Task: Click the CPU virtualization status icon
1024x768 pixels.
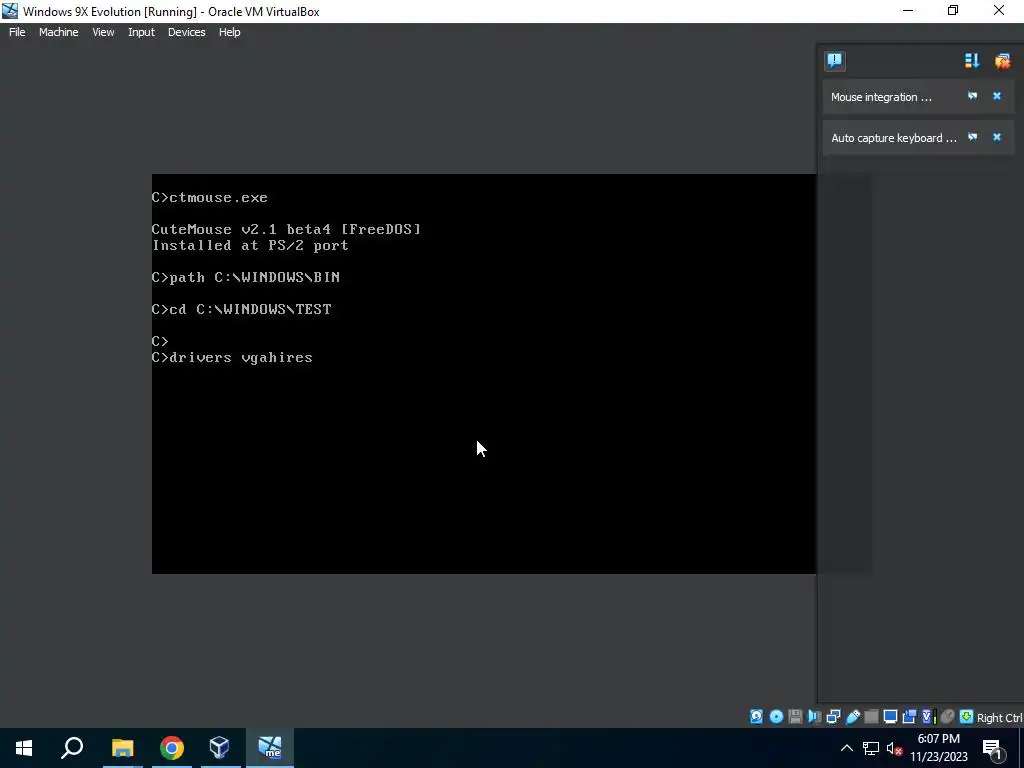Action: (x=929, y=716)
